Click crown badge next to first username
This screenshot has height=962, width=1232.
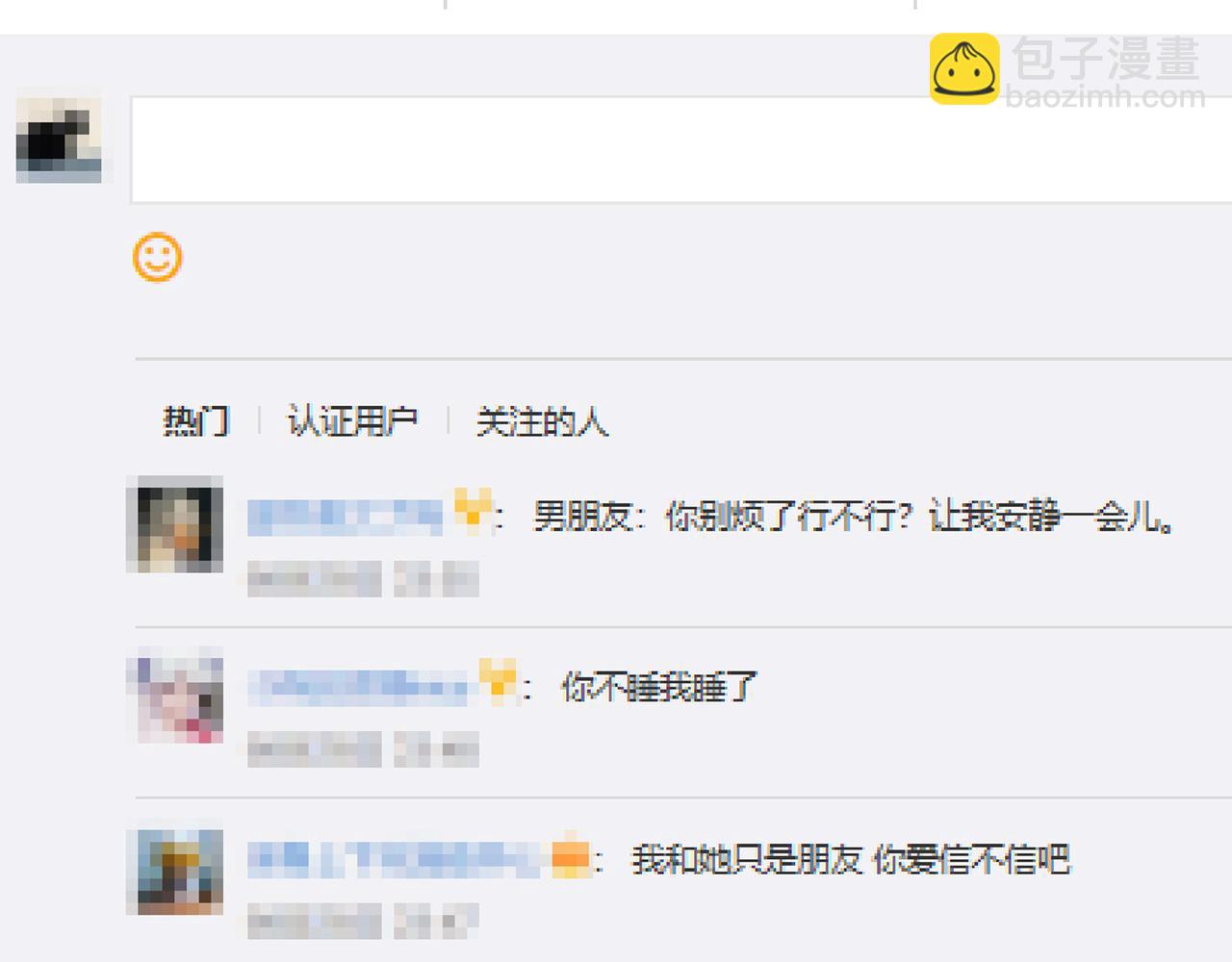(472, 510)
